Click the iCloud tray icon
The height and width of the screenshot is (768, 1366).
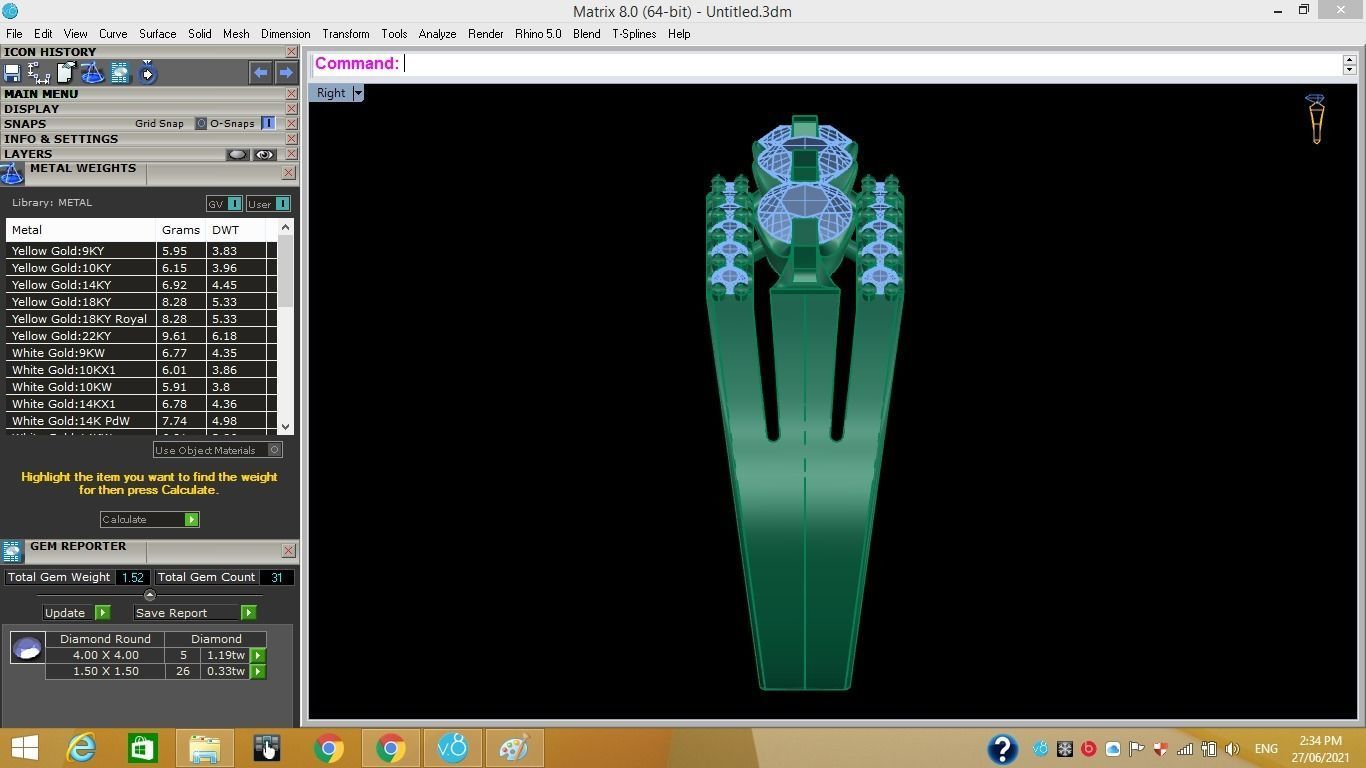(x=1112, y=749)
